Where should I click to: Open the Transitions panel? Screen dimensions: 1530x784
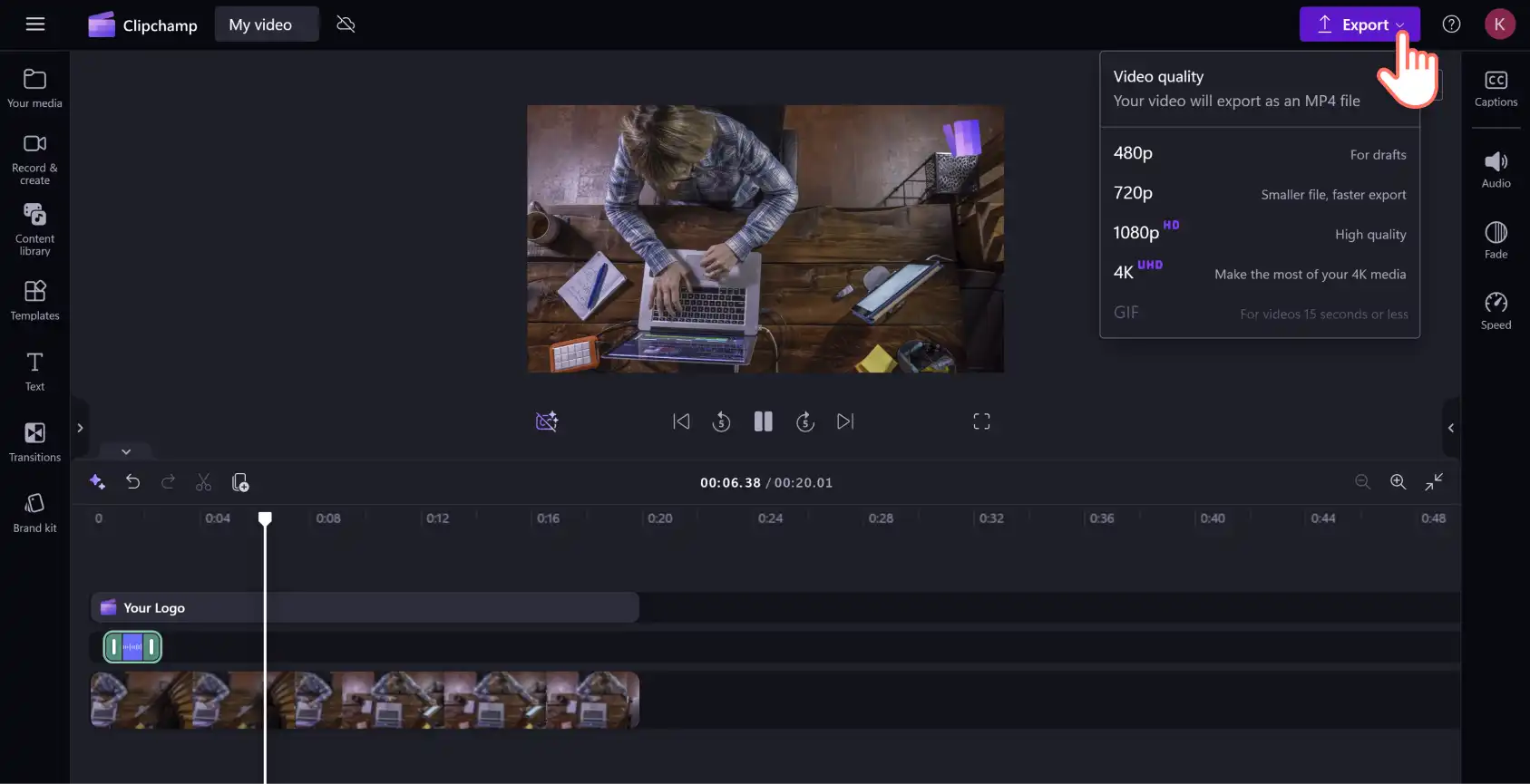click(x=34, y=441)
